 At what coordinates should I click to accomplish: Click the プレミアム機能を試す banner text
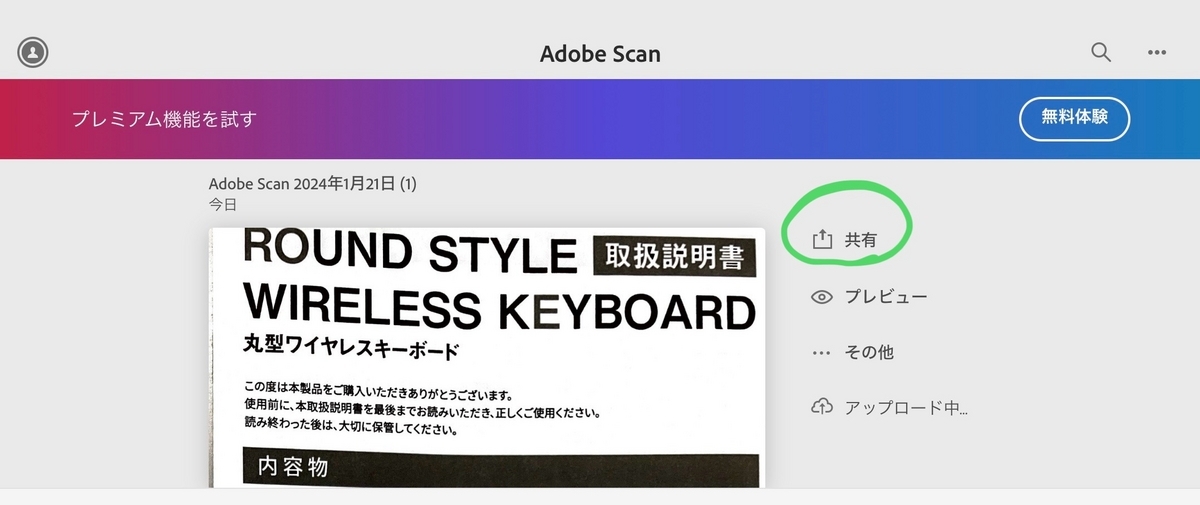pos(164,119)
